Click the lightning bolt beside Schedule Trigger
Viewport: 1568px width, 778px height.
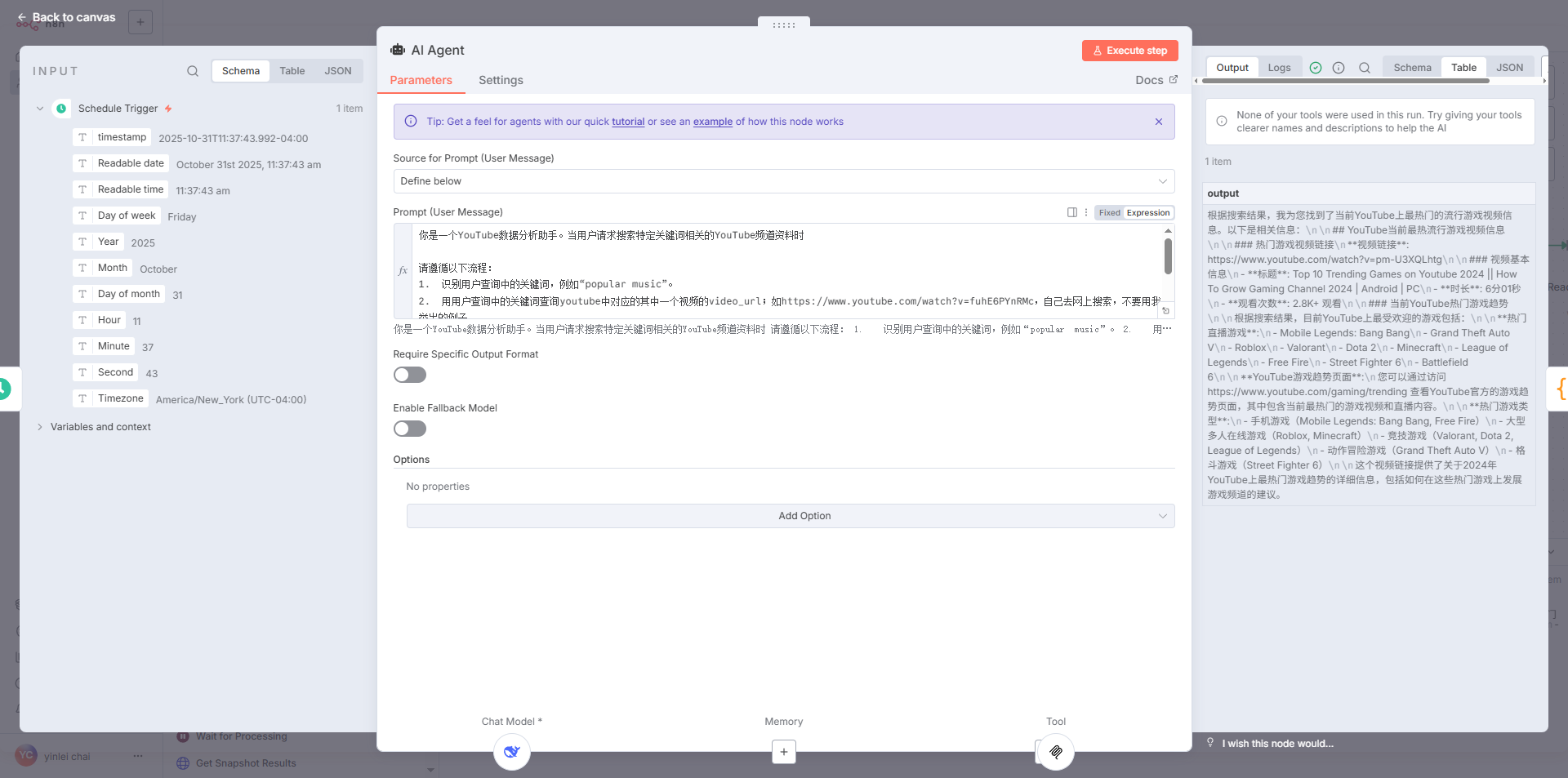click(x=168, y=109)
